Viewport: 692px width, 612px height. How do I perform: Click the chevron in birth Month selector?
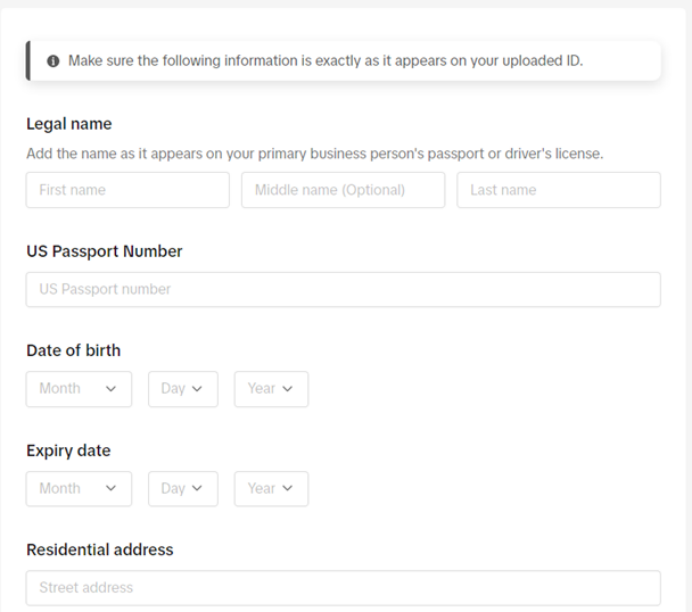tap(111, 389)
